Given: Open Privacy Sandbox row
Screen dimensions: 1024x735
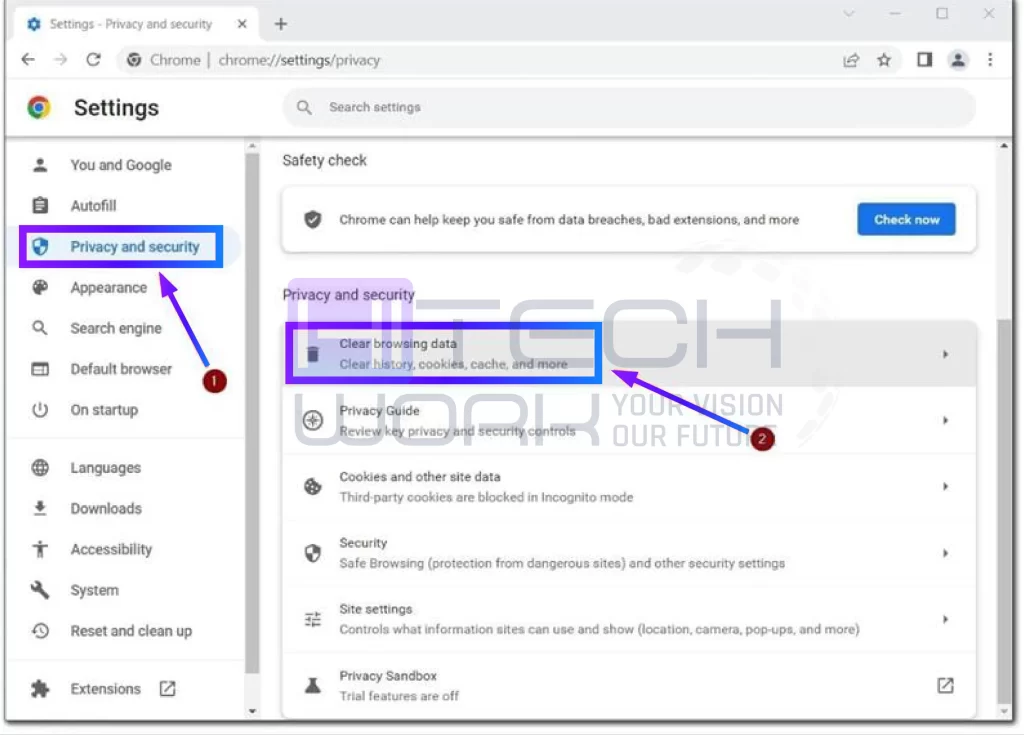Looking at the screenshot, I should point(630,686).
